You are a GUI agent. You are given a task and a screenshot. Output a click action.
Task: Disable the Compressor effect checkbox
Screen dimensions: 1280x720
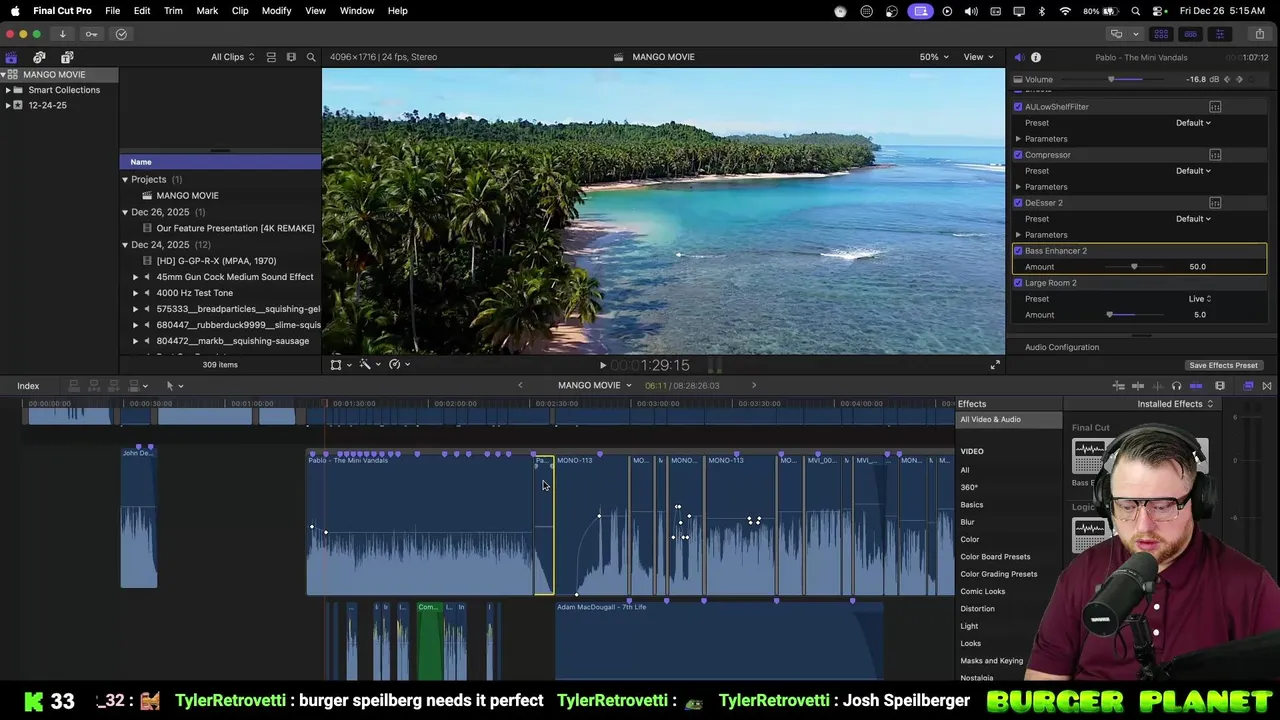pos(1018,155)
